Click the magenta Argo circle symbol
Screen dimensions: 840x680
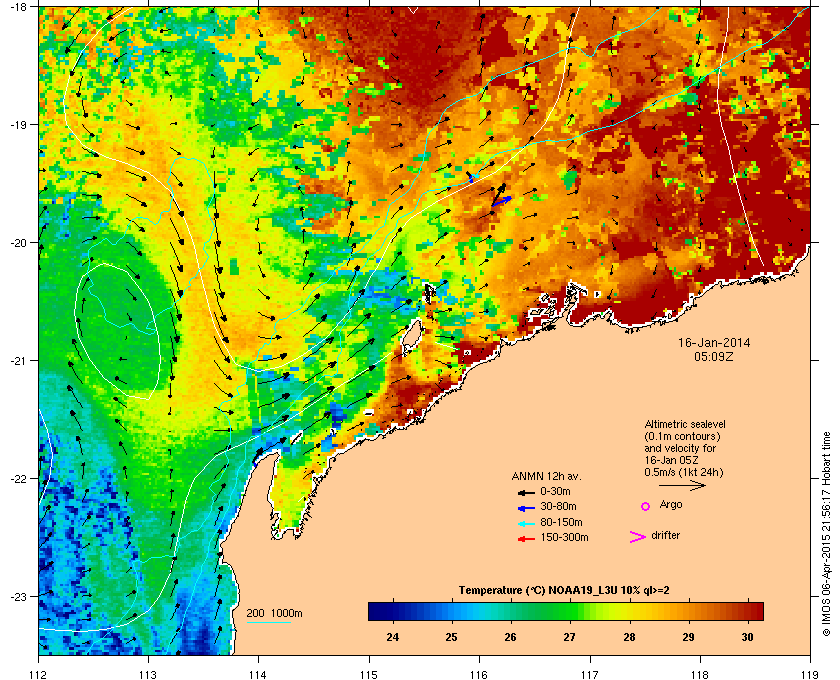[646, 506]
